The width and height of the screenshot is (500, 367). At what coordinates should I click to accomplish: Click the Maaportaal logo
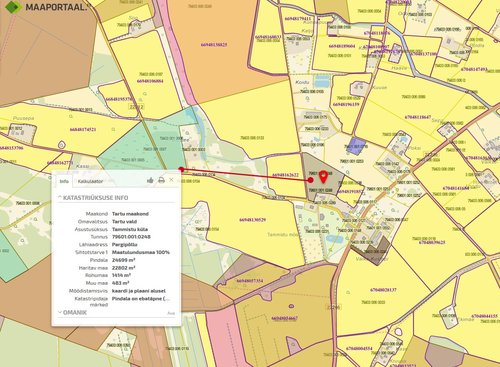[46, 6]
